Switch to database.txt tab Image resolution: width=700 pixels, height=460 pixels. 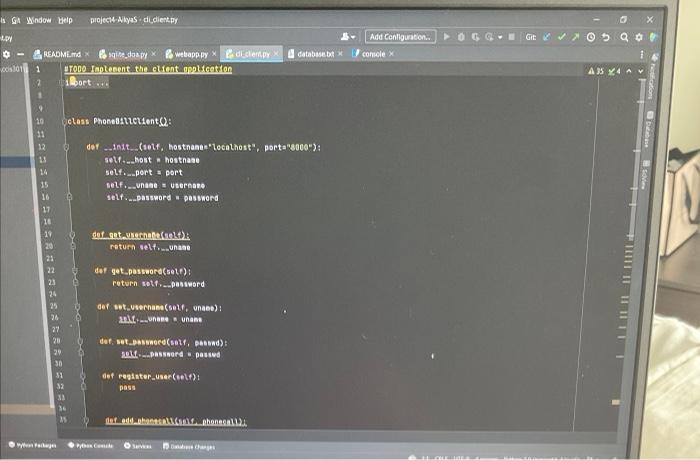311,54
